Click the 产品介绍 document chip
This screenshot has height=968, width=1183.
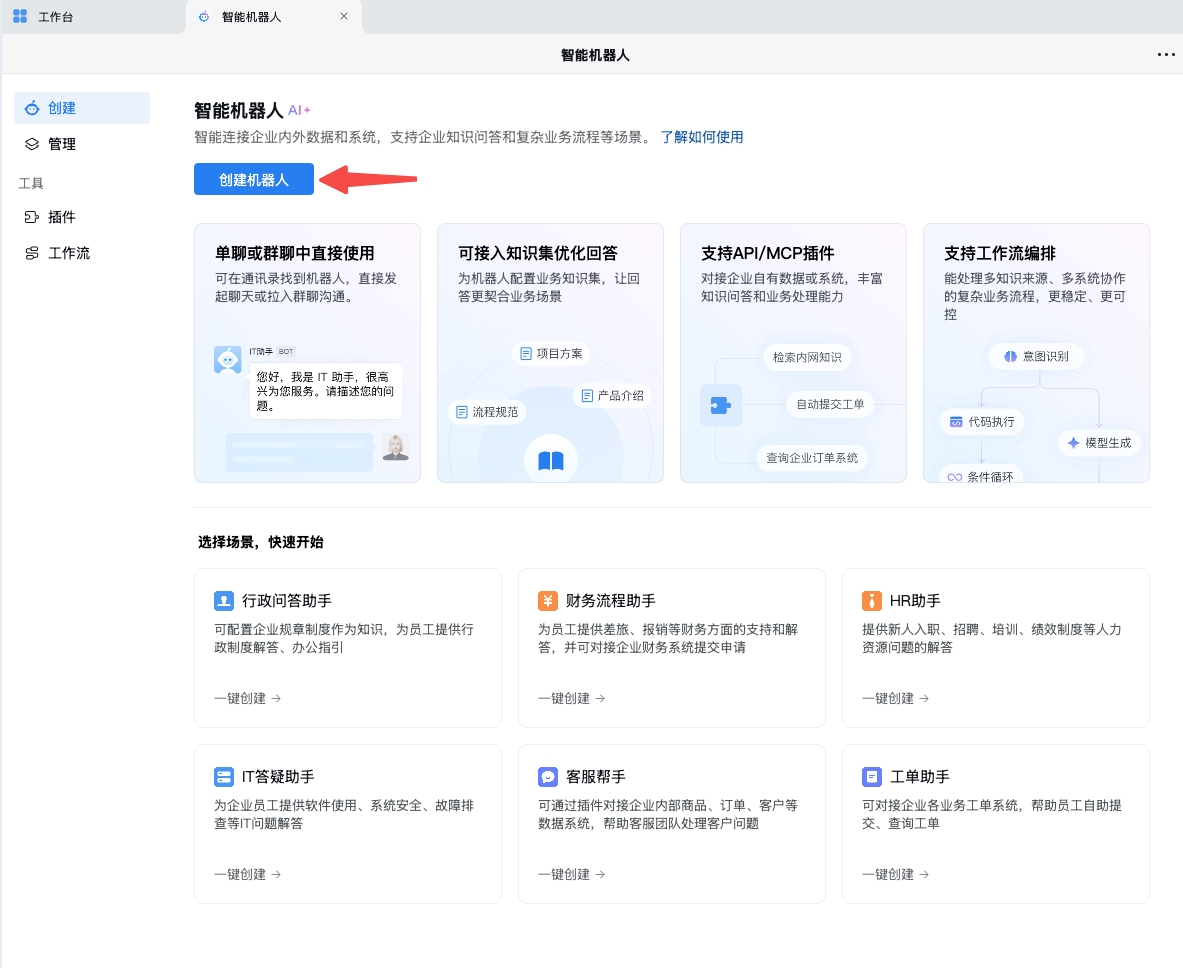tap(613, 395)
